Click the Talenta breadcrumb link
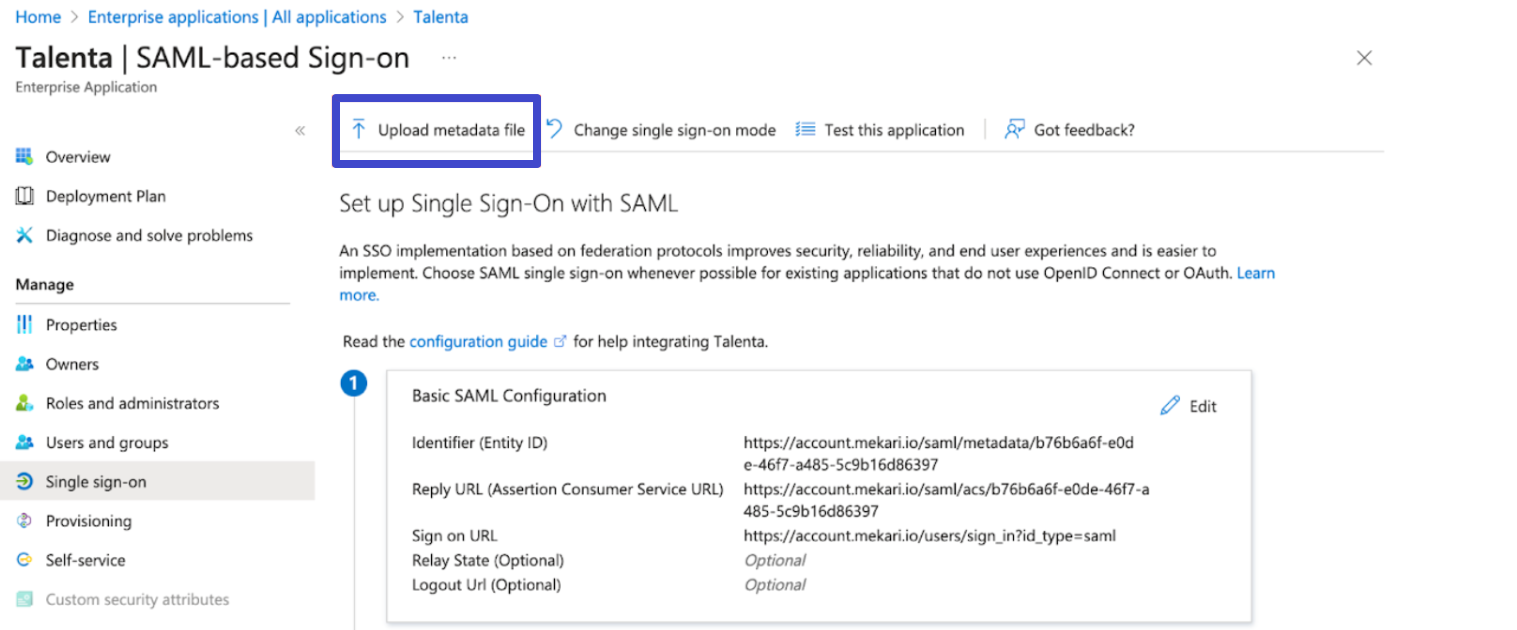This screenshot has width=1517, height=630. tap(440, 17)
